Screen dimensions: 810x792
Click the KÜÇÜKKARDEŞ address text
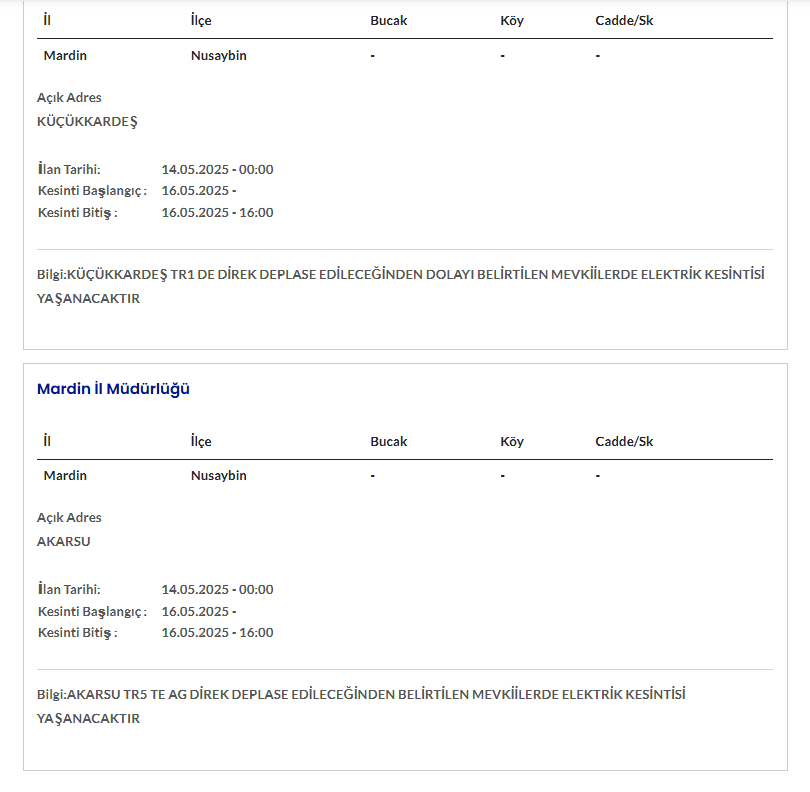point(87,122)
